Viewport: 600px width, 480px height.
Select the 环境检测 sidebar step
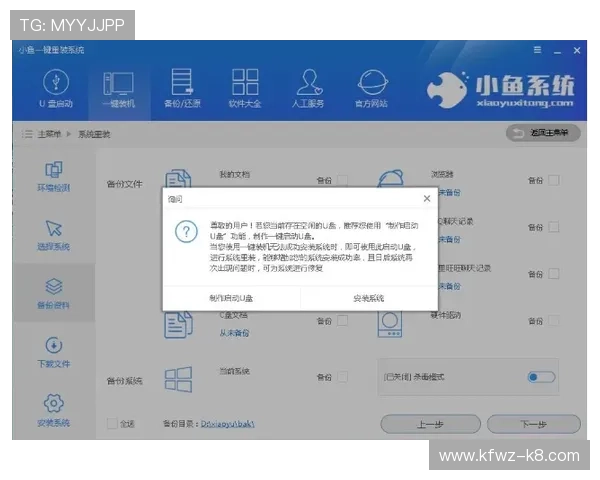(x=54, y=176)
